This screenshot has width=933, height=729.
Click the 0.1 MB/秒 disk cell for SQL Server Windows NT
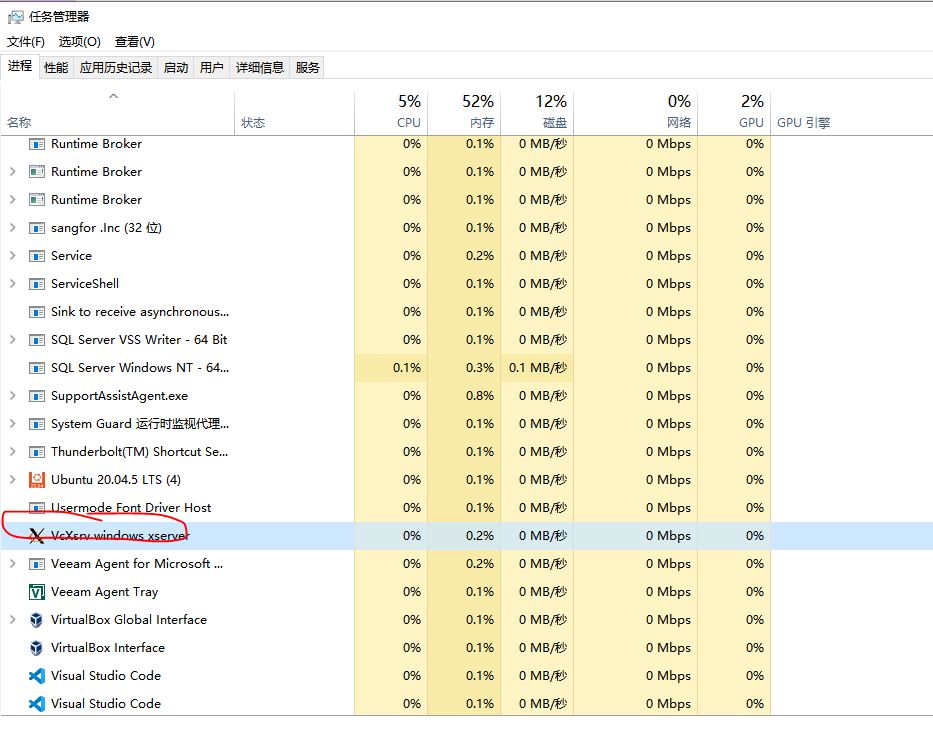point(537,368)
